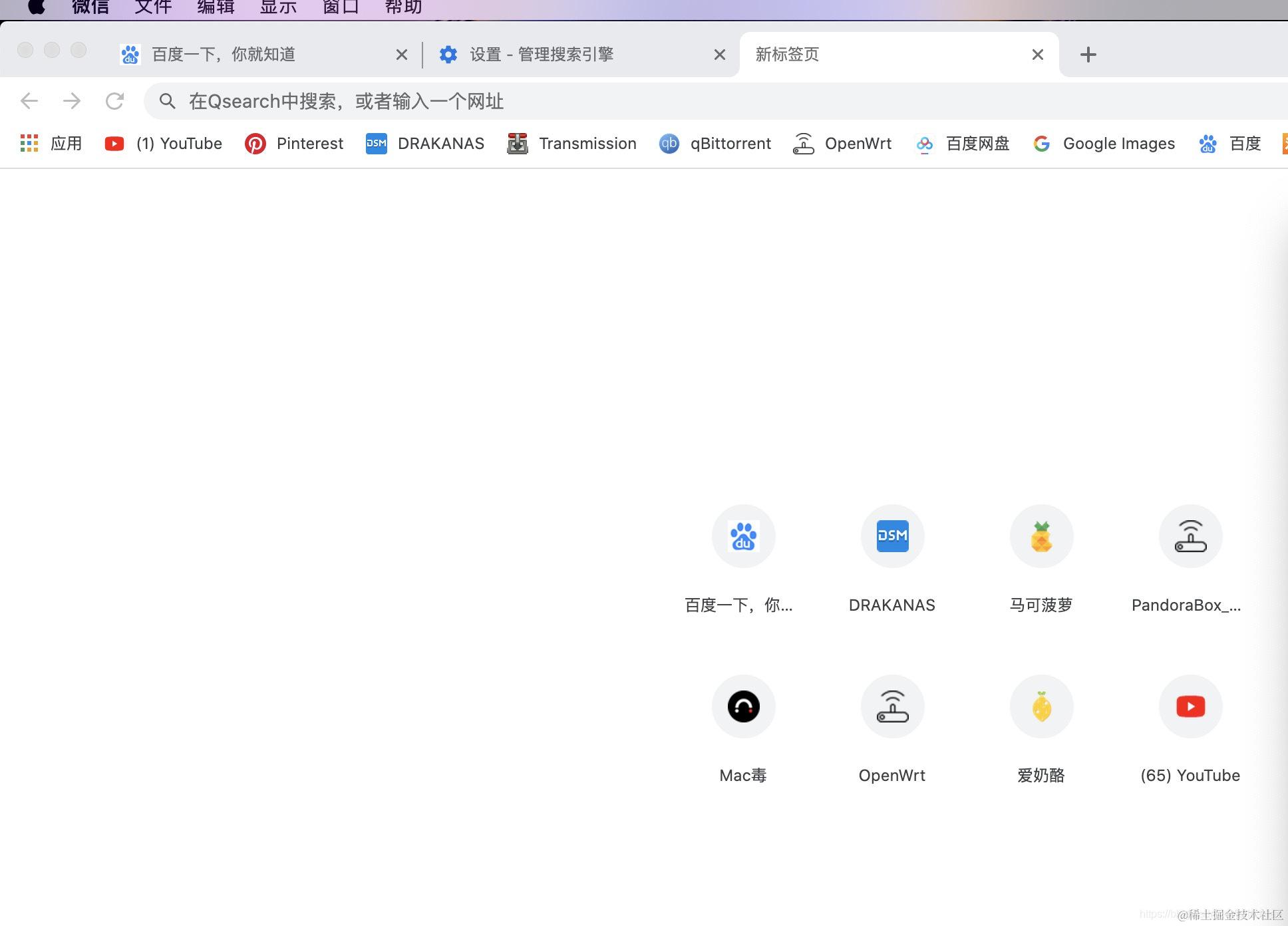Click the reload page icon
The image size is (1288, 926).
(x=114, y=101)
